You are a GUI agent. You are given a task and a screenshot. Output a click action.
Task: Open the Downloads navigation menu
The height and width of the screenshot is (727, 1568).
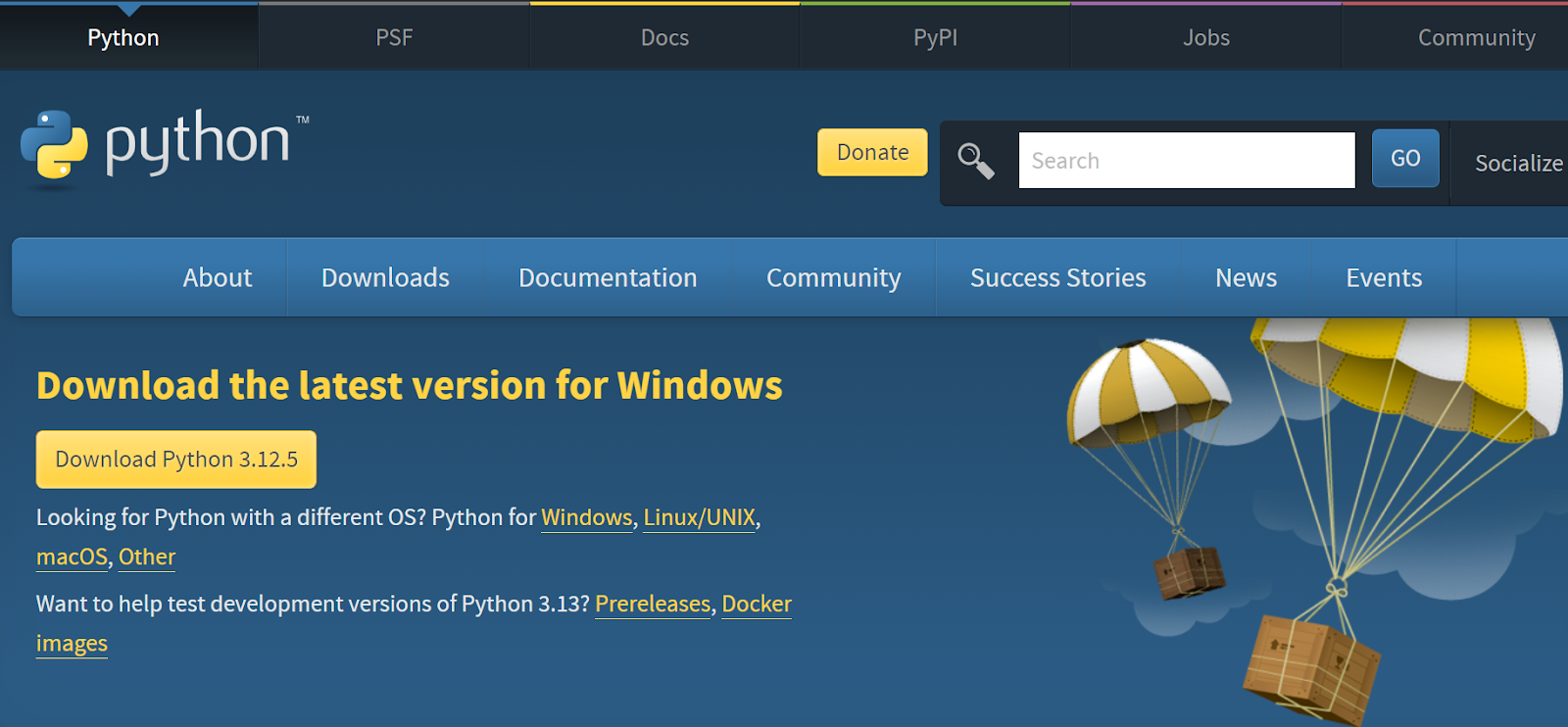[385, 277]
